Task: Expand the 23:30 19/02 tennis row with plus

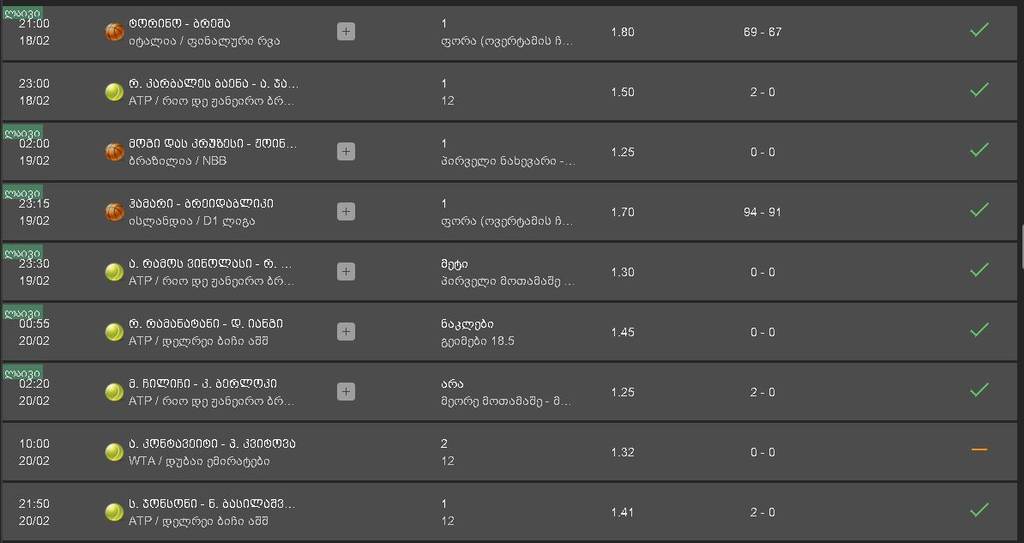Action: click(x=346, y=272)
